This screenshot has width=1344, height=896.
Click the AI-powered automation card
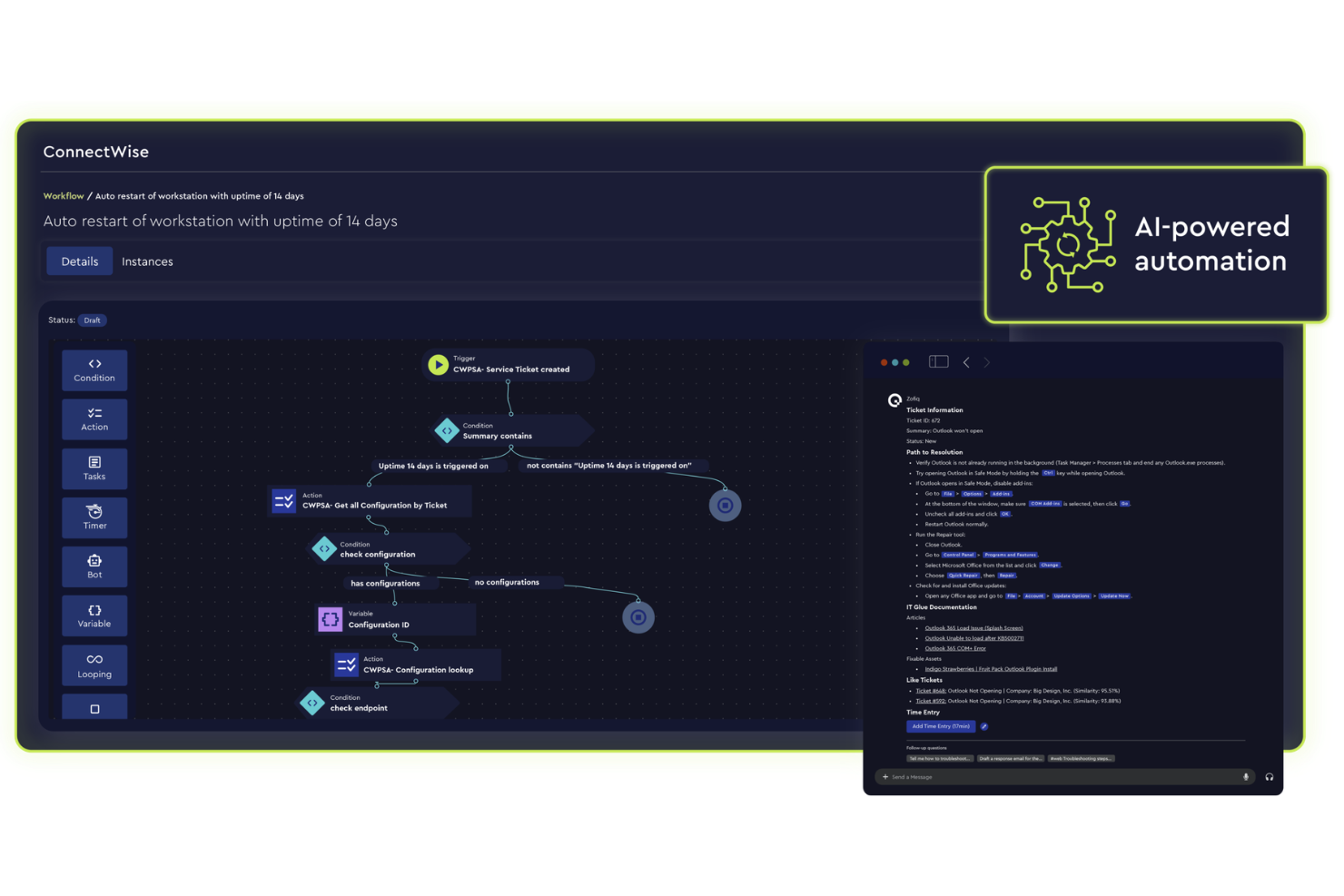click(1156, 245)
